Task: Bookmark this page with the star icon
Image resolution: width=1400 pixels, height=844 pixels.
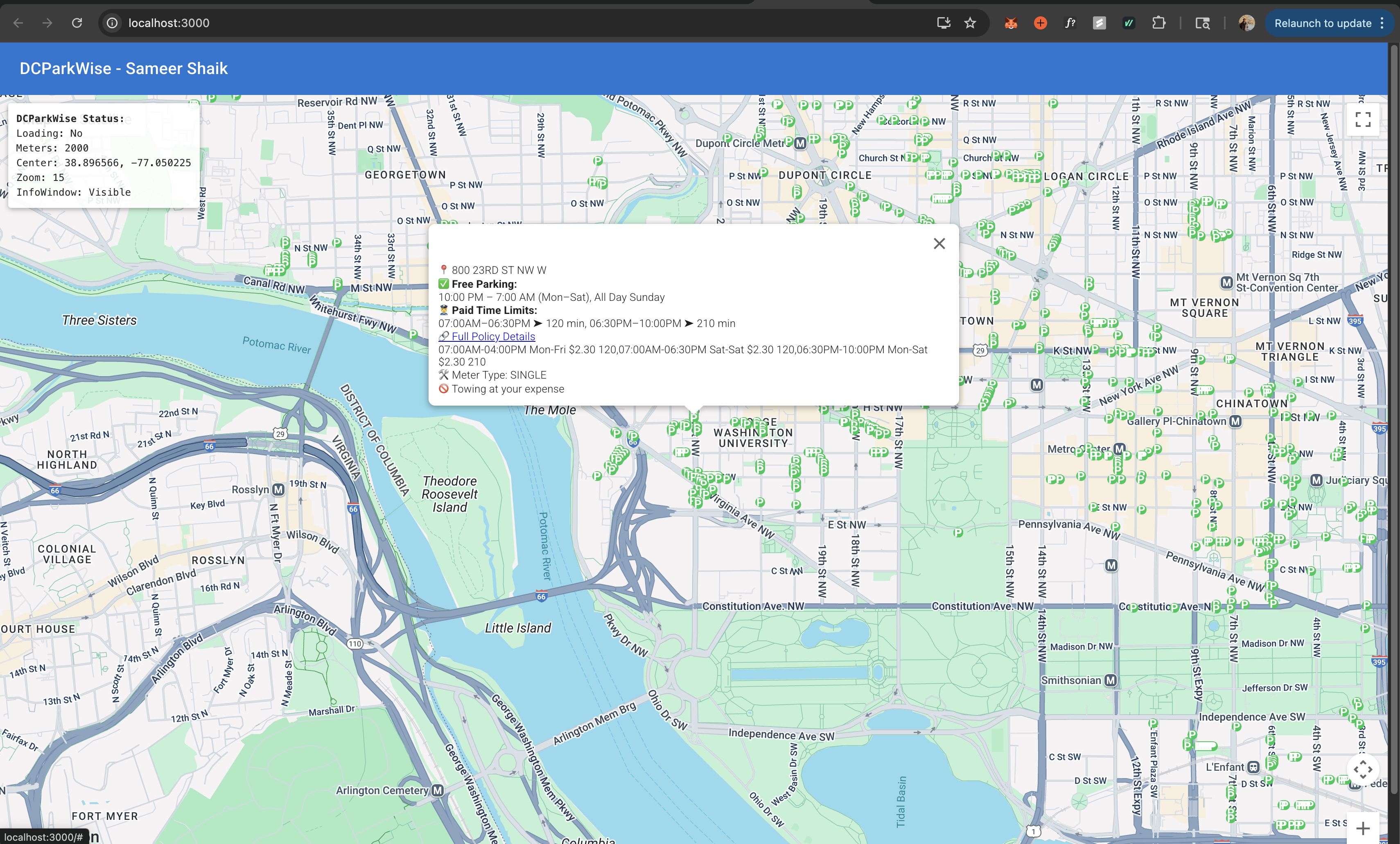Action: point(970,23)
